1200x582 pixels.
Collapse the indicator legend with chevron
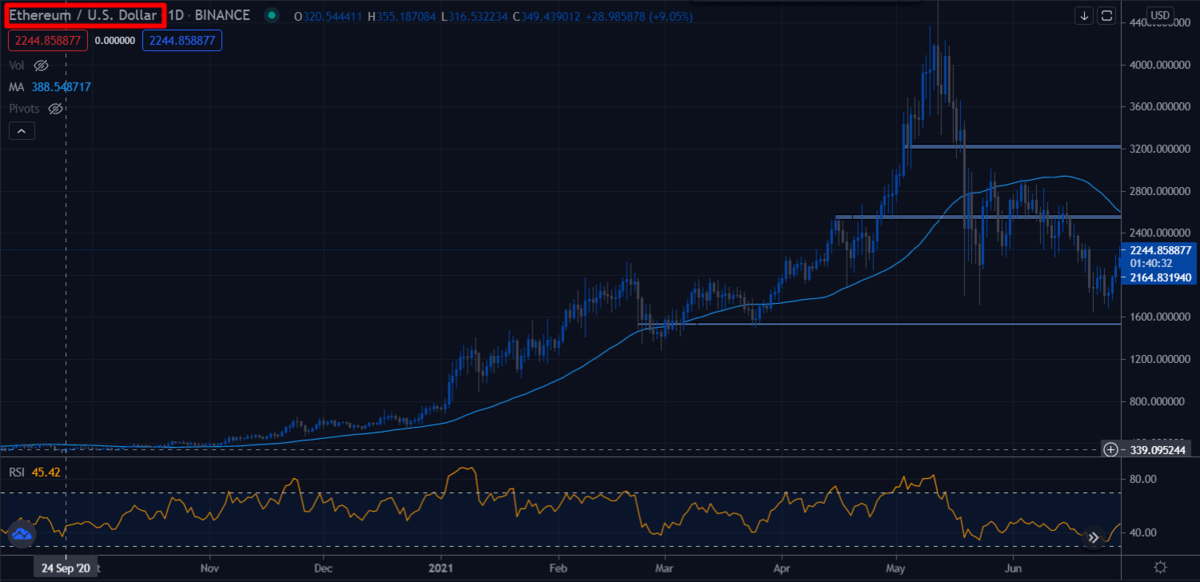(x=22, y=131)
